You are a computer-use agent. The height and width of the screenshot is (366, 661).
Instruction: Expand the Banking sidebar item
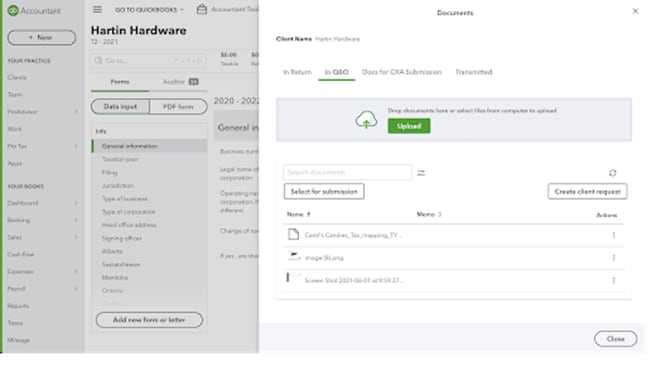76,220
